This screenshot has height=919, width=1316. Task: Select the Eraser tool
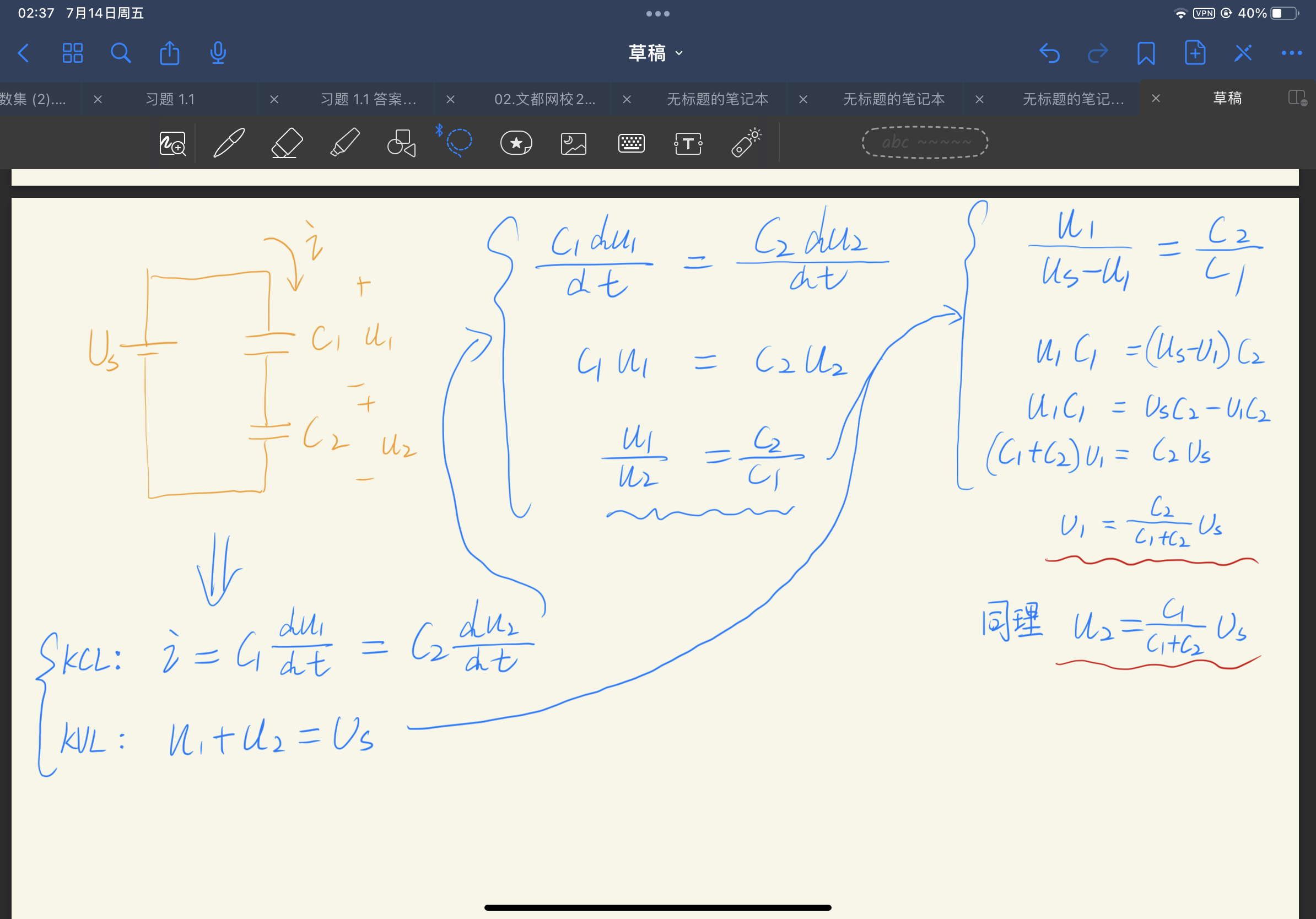tap(287, 143)
